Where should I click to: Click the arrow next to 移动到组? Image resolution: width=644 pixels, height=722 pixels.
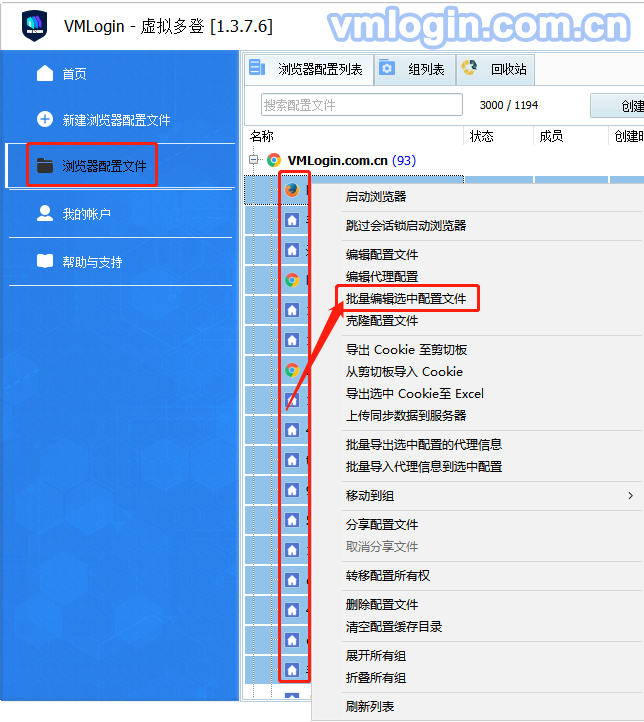click(x=631, y=496)
